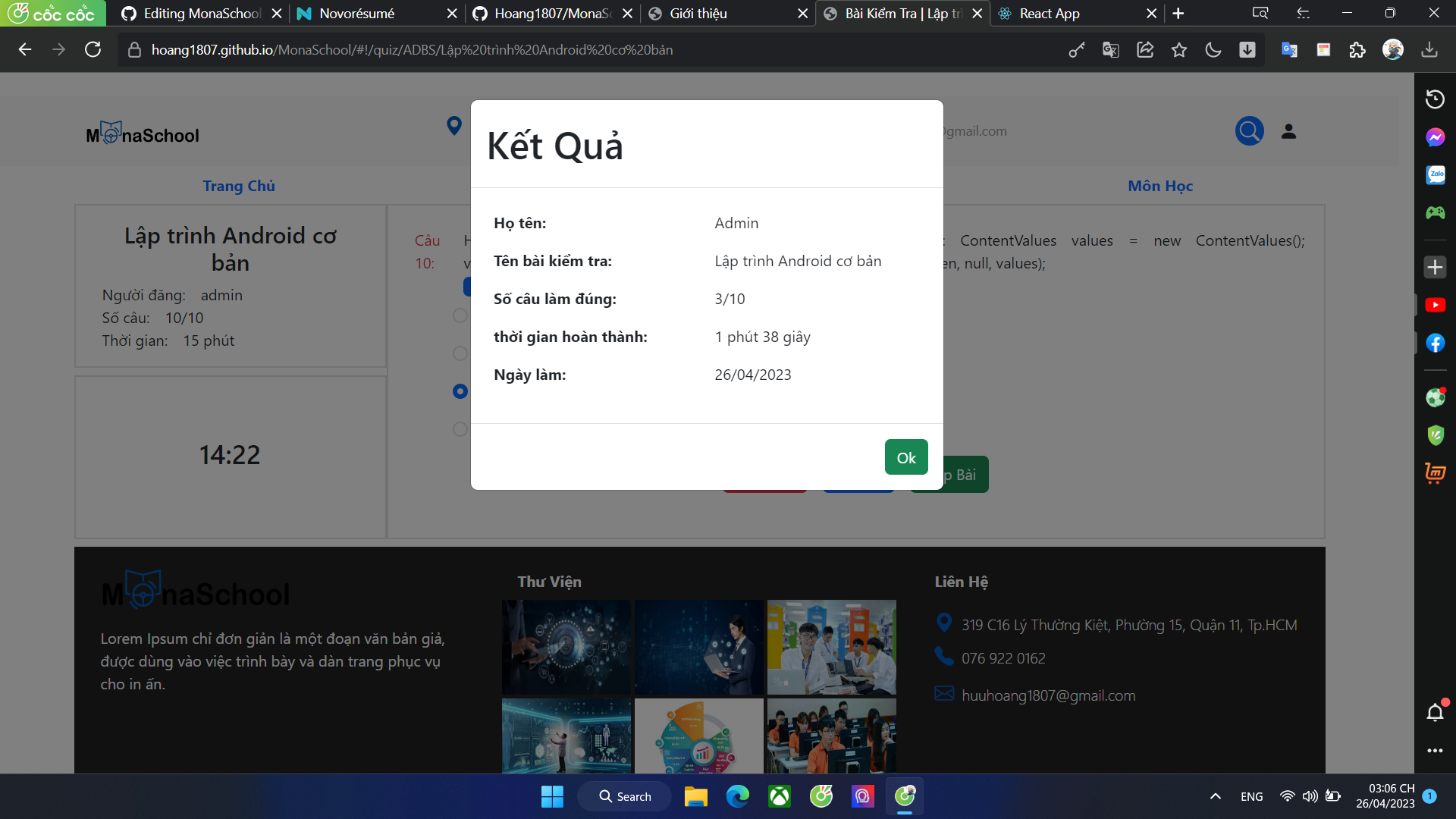Click the history icon in sidebar
The height and width of the screenshot is (819, 1456).
[1435, 99]
